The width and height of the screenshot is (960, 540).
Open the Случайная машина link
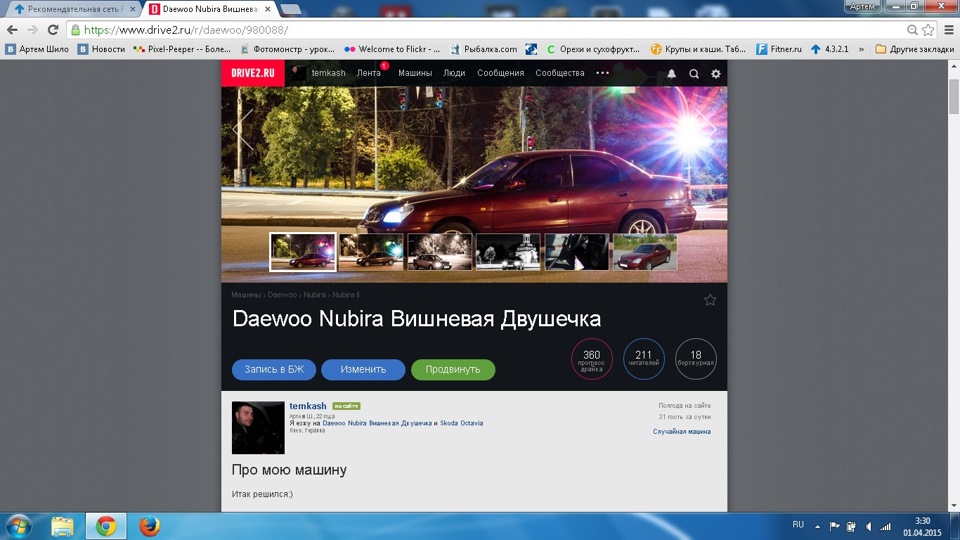click(681, 432)
